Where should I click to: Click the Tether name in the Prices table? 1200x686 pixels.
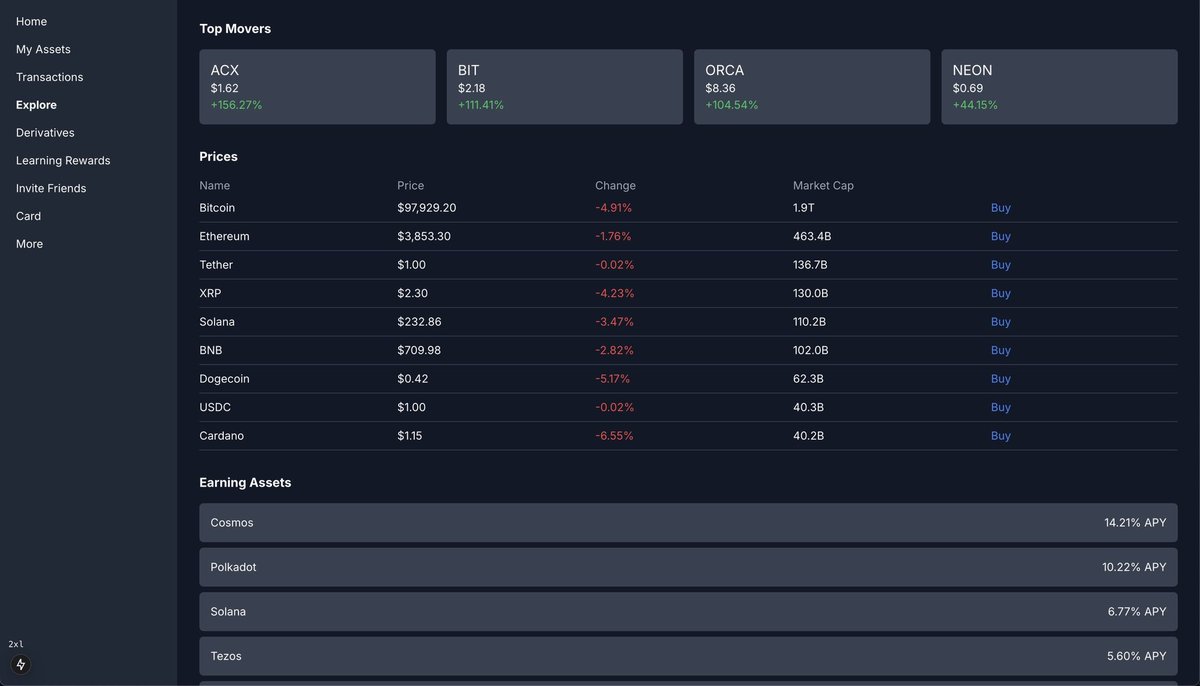[x=216, y=265]
